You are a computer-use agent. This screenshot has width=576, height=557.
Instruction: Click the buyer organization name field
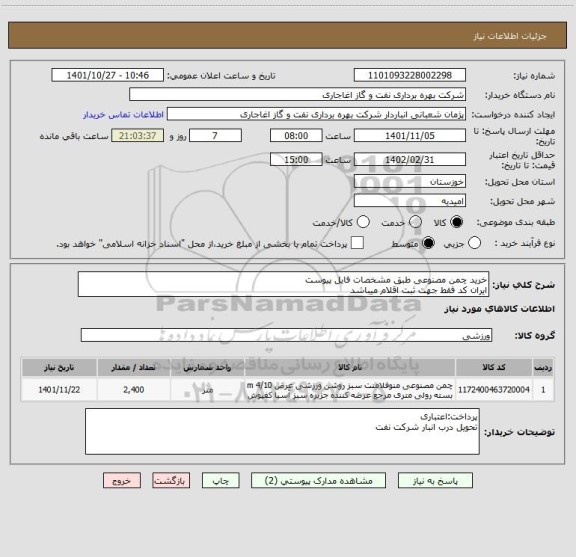(298, 95)
